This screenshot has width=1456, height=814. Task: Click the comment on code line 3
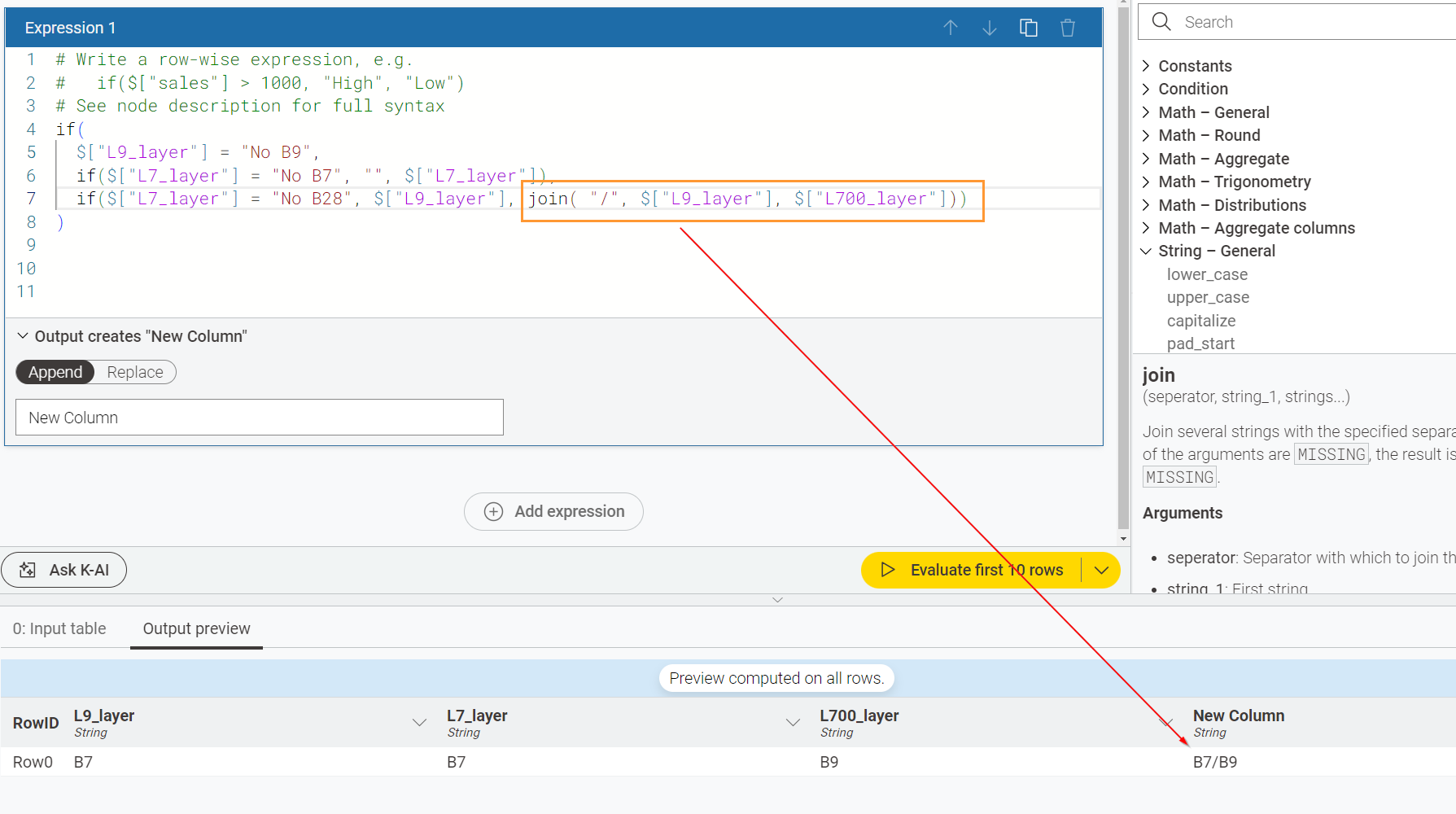pos(250,106)
